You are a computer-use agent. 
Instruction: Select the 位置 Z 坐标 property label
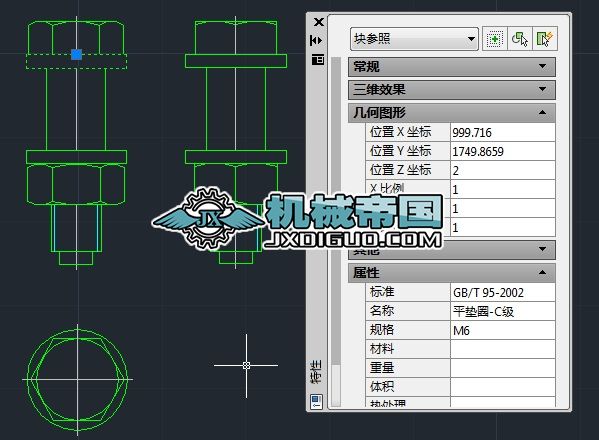click(x=408, y=170)
